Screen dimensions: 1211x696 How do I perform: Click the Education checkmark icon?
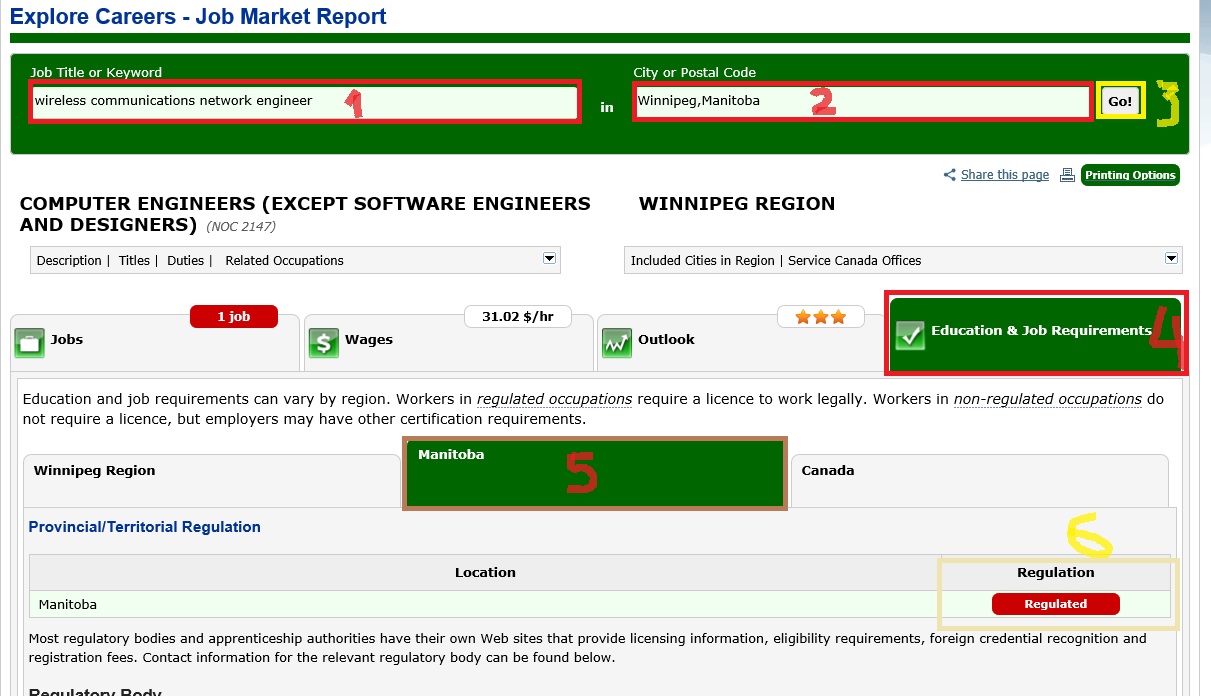tap(910, 336)
